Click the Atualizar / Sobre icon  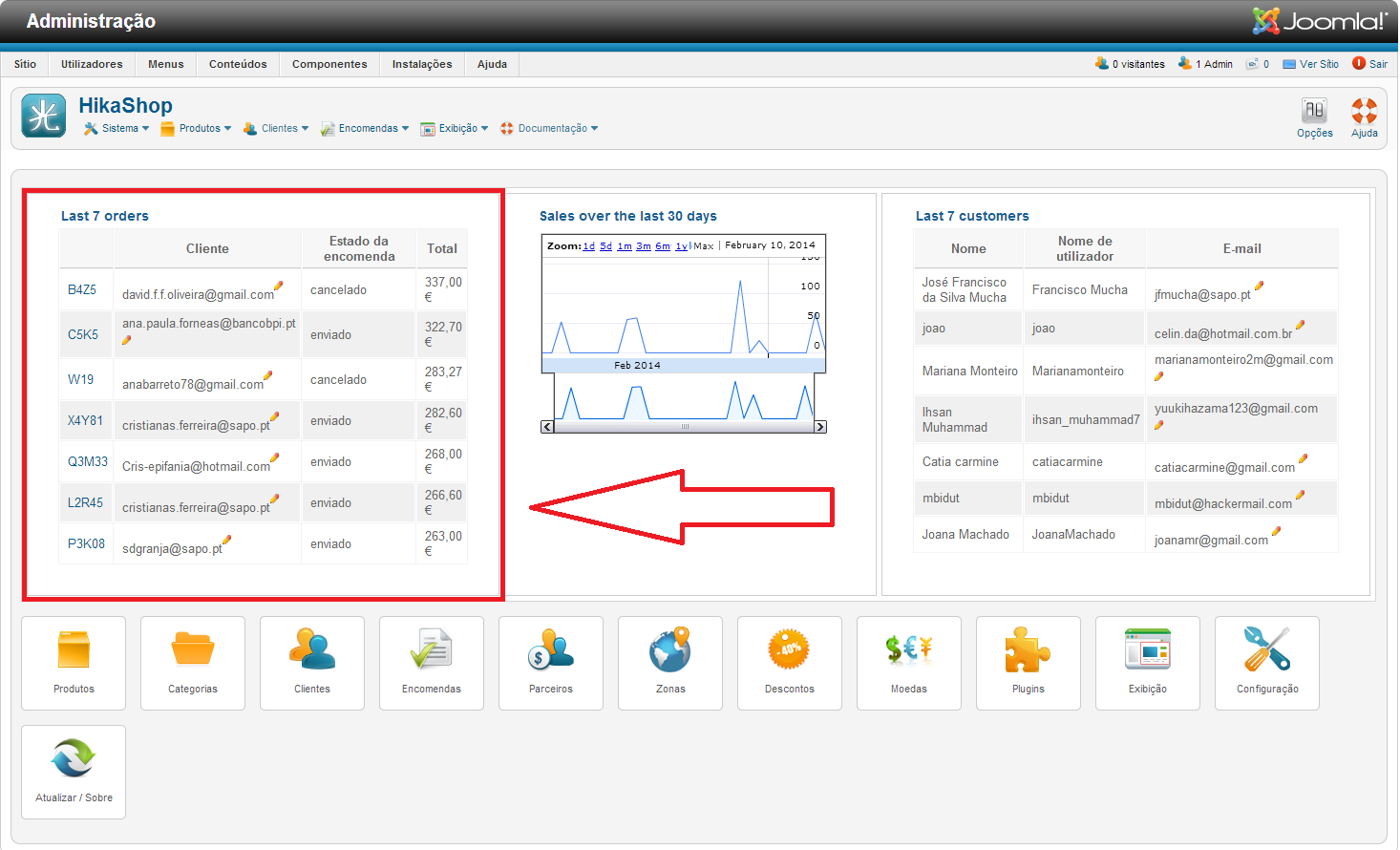pyautogui.click(x=74, y=771)
